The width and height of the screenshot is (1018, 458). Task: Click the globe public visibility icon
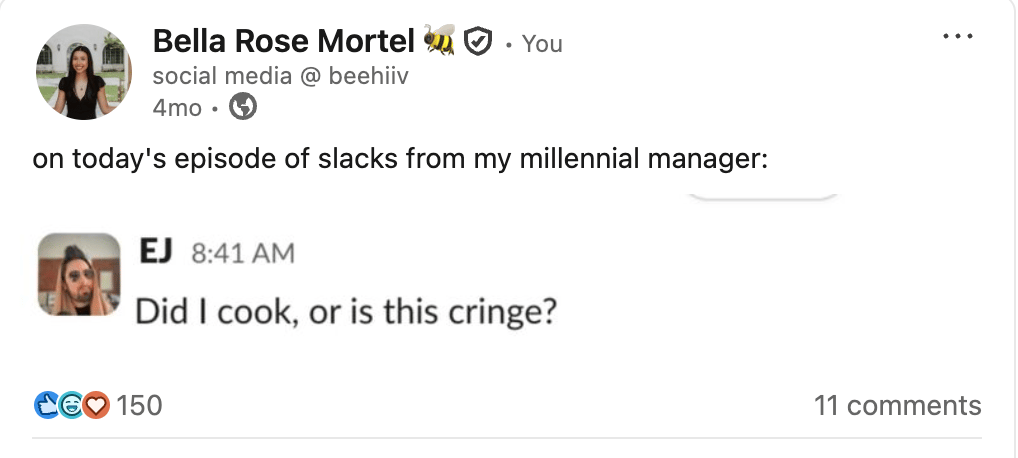(243, 107)
